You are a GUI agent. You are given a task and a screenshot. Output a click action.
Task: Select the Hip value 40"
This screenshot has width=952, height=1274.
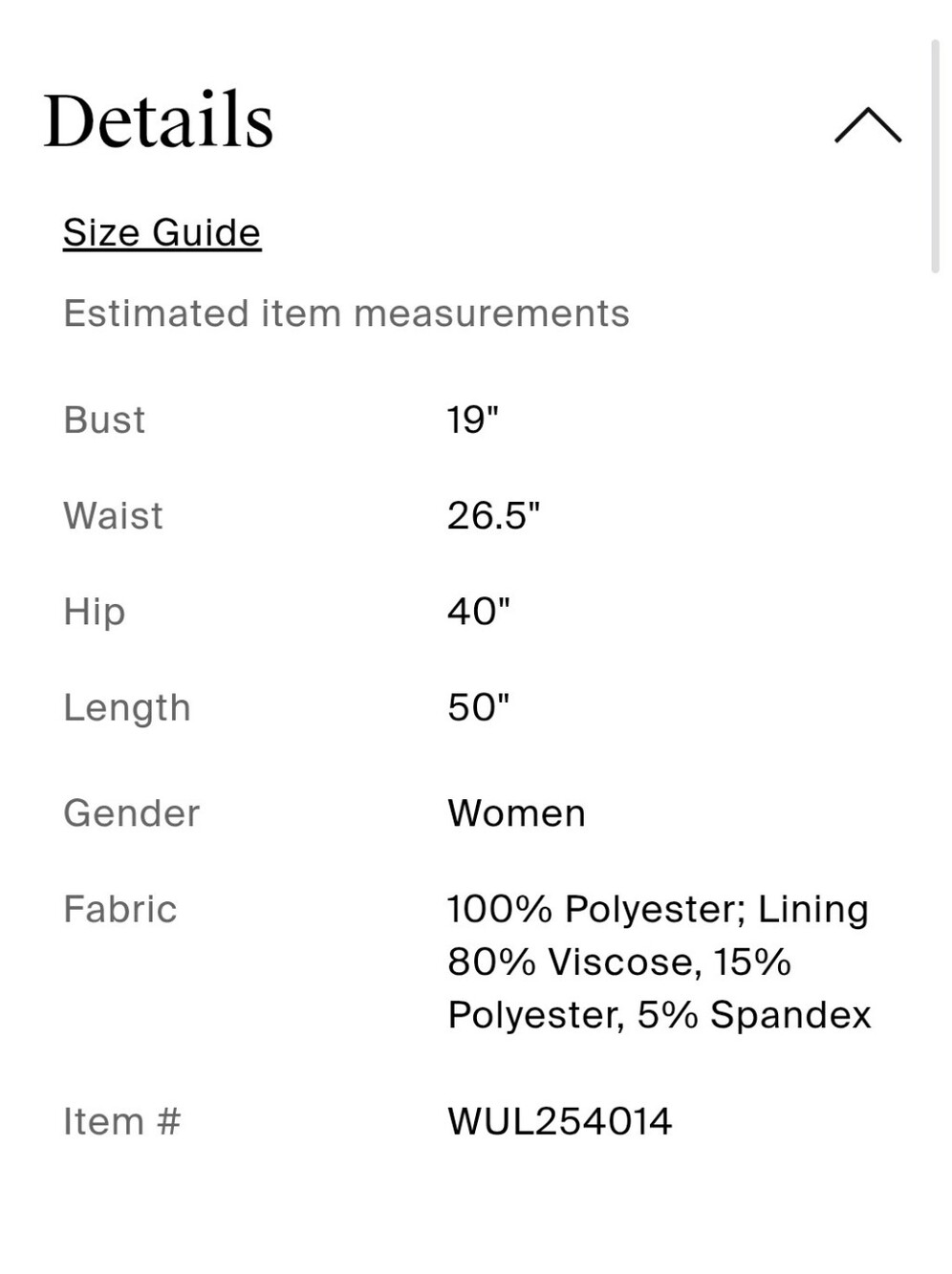point(479,611)
